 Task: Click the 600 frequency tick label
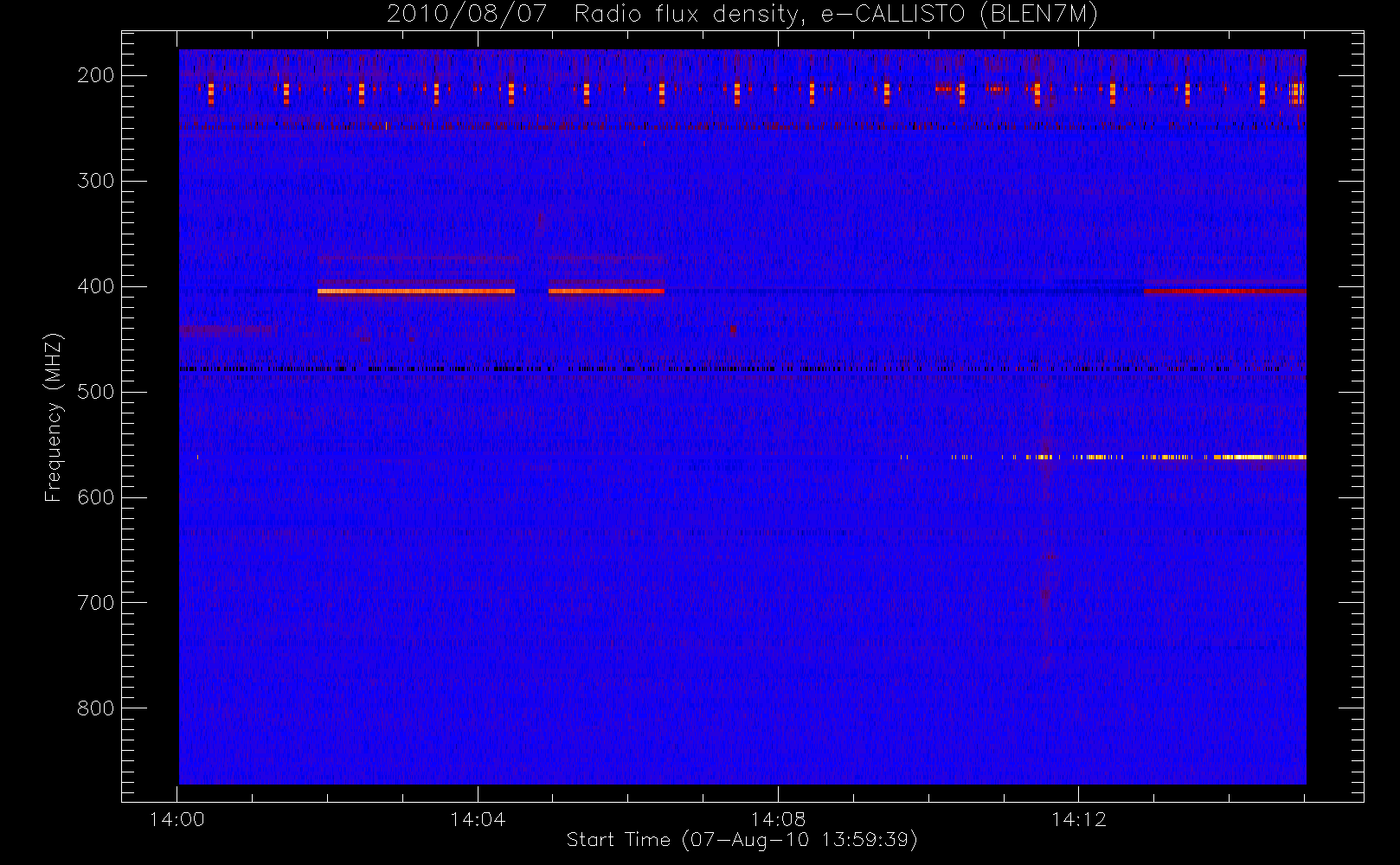(x=96, y=497)
